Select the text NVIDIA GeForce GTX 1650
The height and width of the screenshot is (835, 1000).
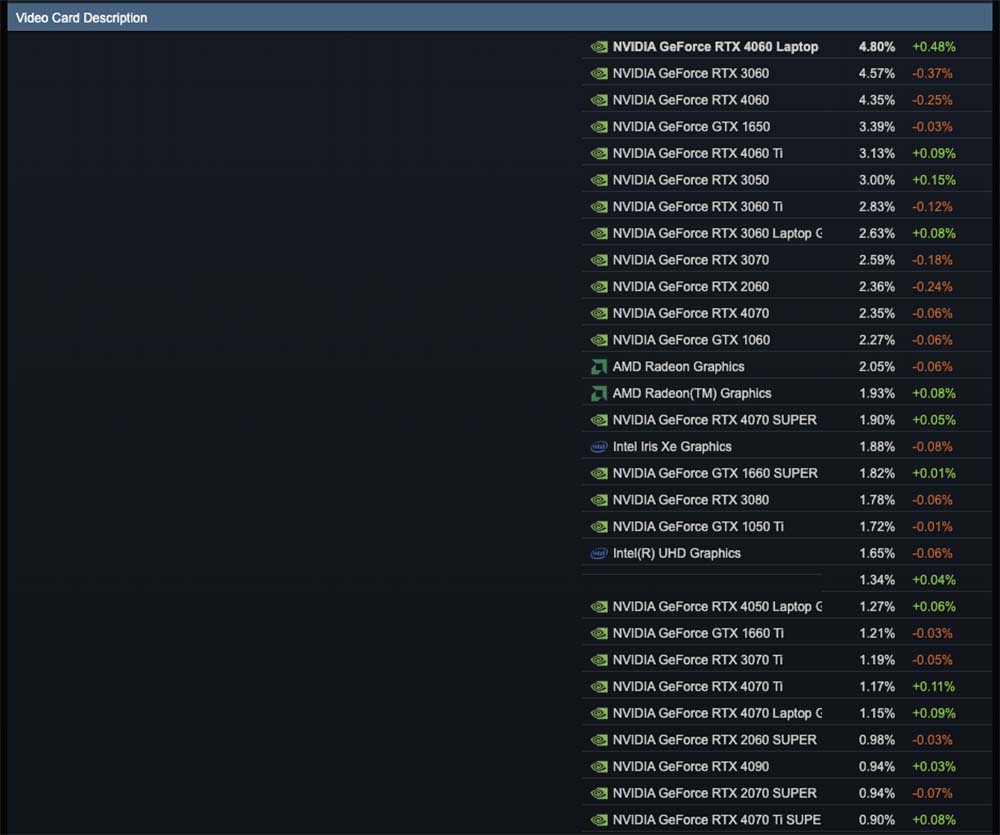[x=691, y=127]
